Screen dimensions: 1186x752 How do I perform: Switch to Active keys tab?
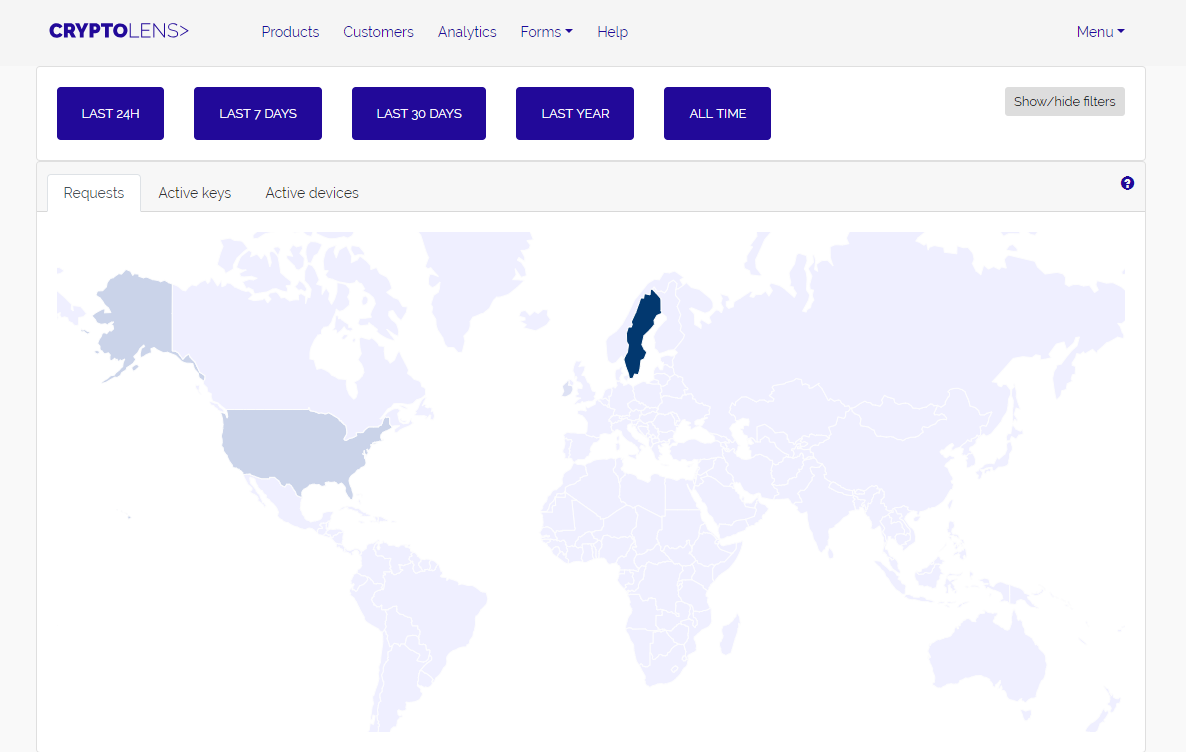(x=194, y=193)
